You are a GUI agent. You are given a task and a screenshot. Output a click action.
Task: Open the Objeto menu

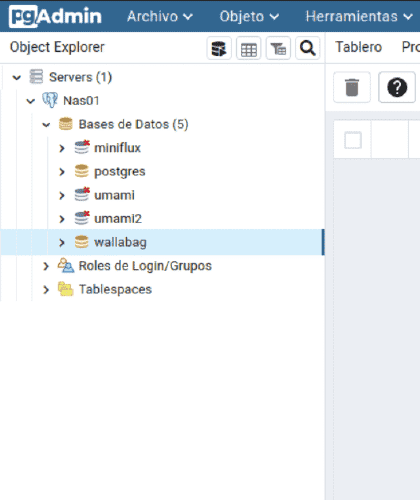pos(249,16)
